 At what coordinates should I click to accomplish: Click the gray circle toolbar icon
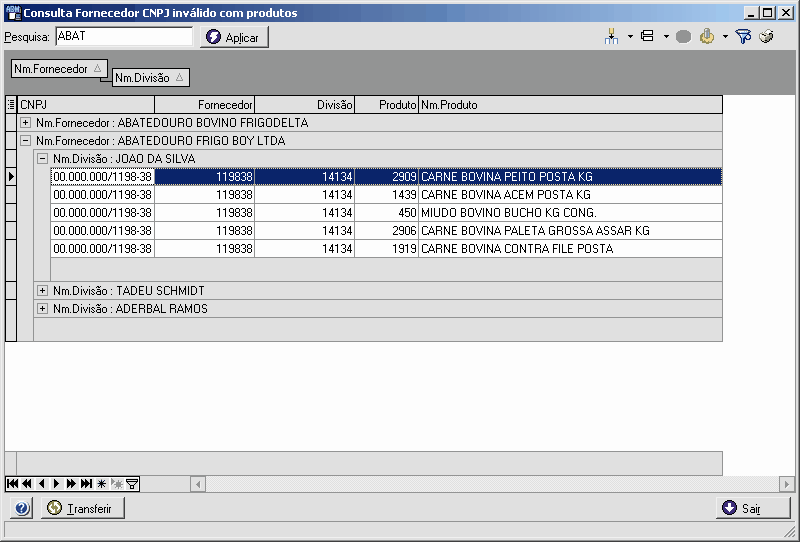(683, 36)
